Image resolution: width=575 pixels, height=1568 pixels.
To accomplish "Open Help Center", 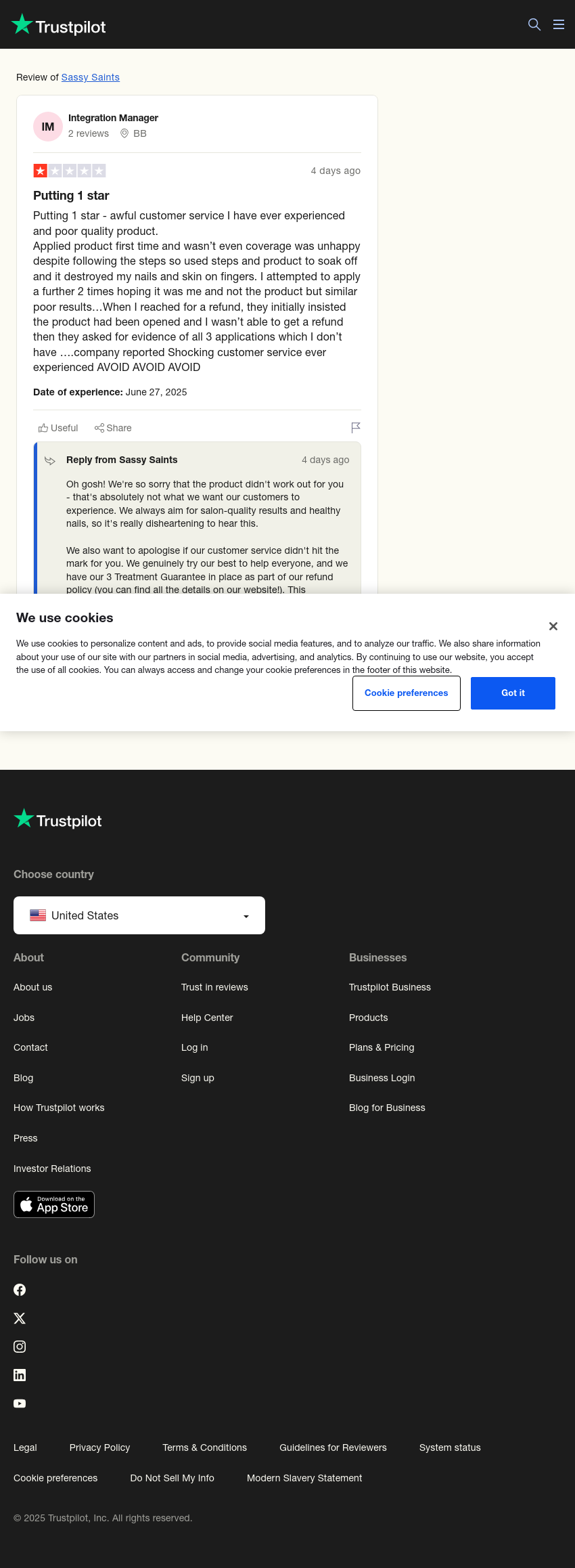I will point(207,1018).
